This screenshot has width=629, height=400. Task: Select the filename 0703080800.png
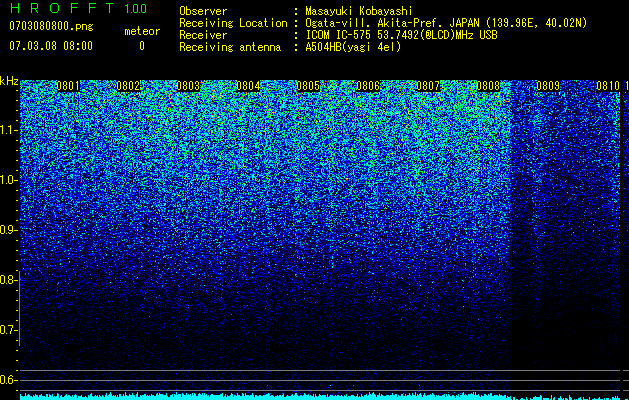(51, 26)
